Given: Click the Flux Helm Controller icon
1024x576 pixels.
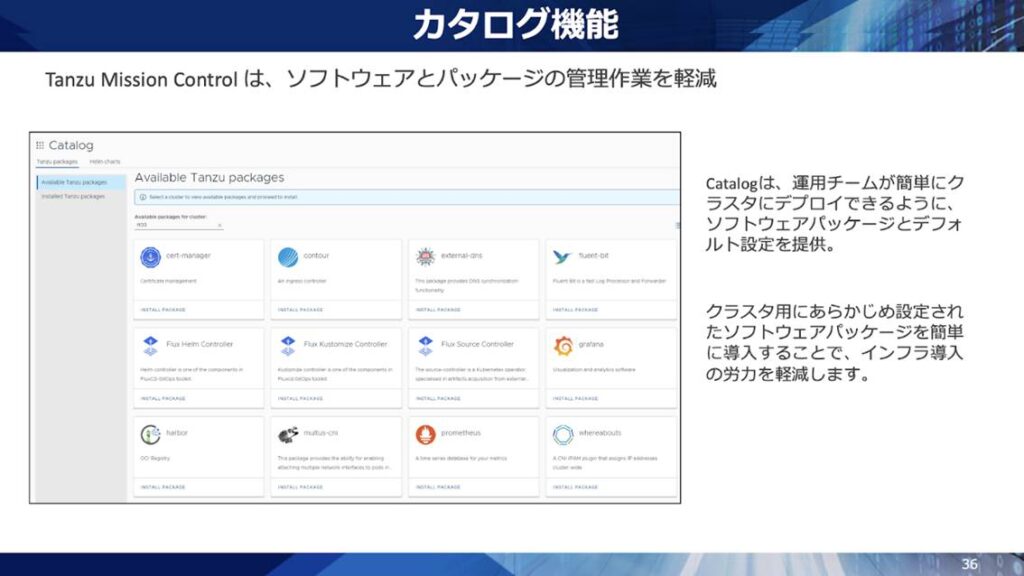Looking at the screenshot, I should pyautogui.click(x=151, y=345).
